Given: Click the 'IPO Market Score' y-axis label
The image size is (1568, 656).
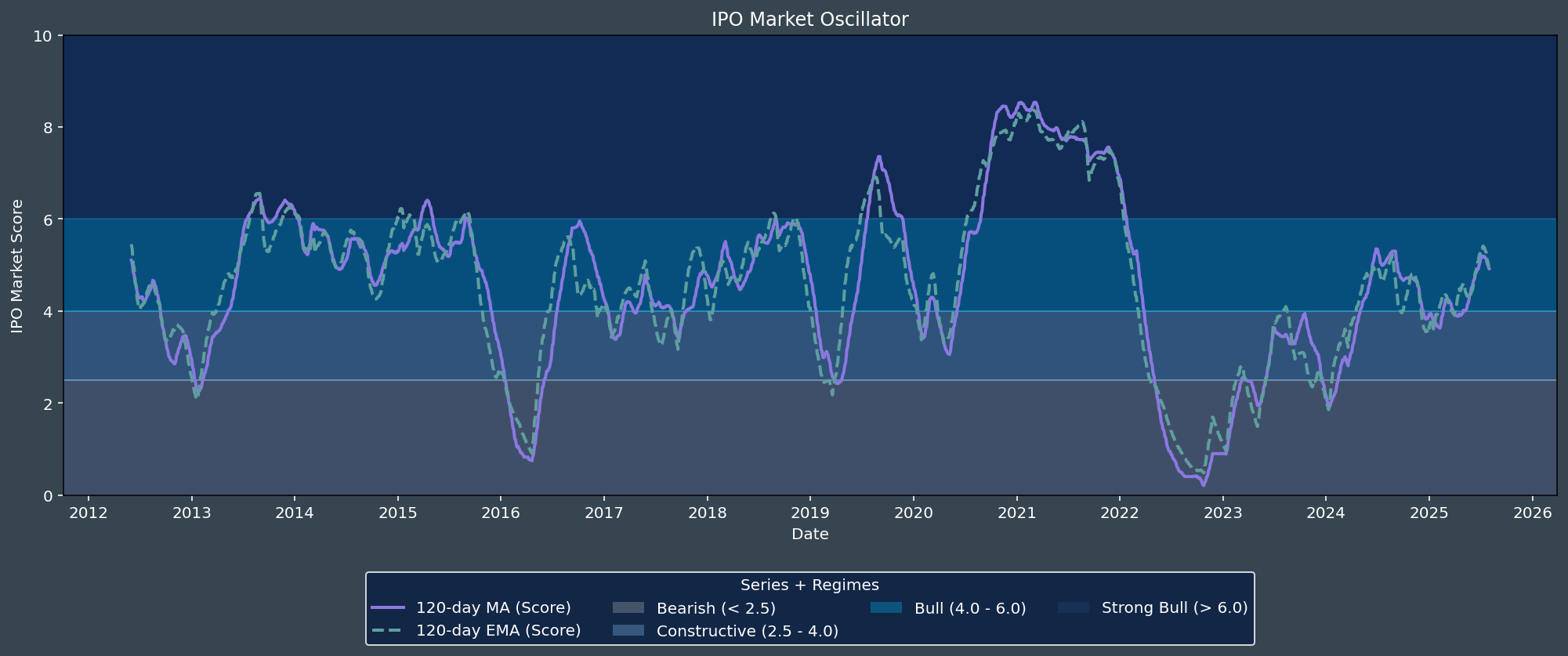Looking at the screenshot, I should pyautogui.click(x=17, y=266).
